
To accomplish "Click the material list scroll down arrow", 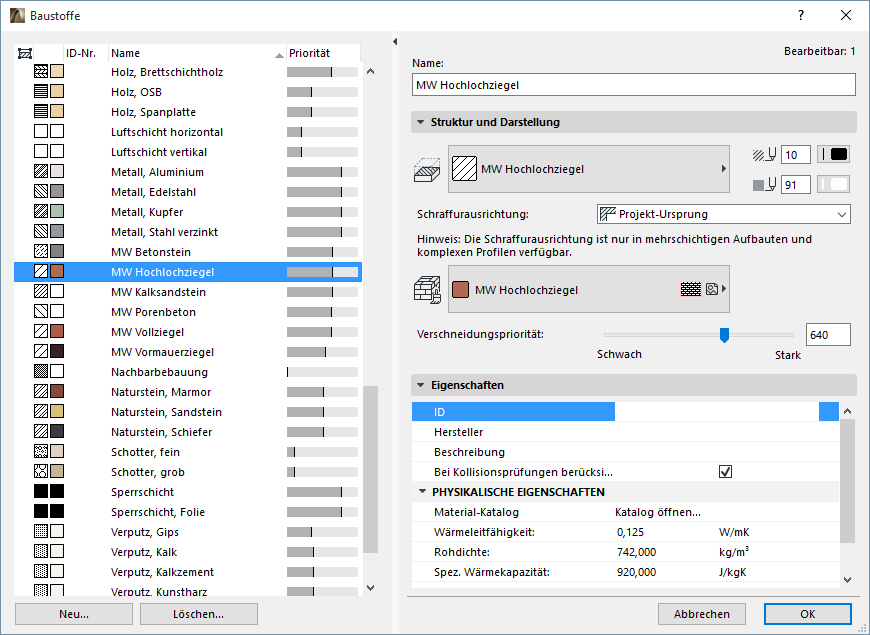I will [x=371, y=587].
